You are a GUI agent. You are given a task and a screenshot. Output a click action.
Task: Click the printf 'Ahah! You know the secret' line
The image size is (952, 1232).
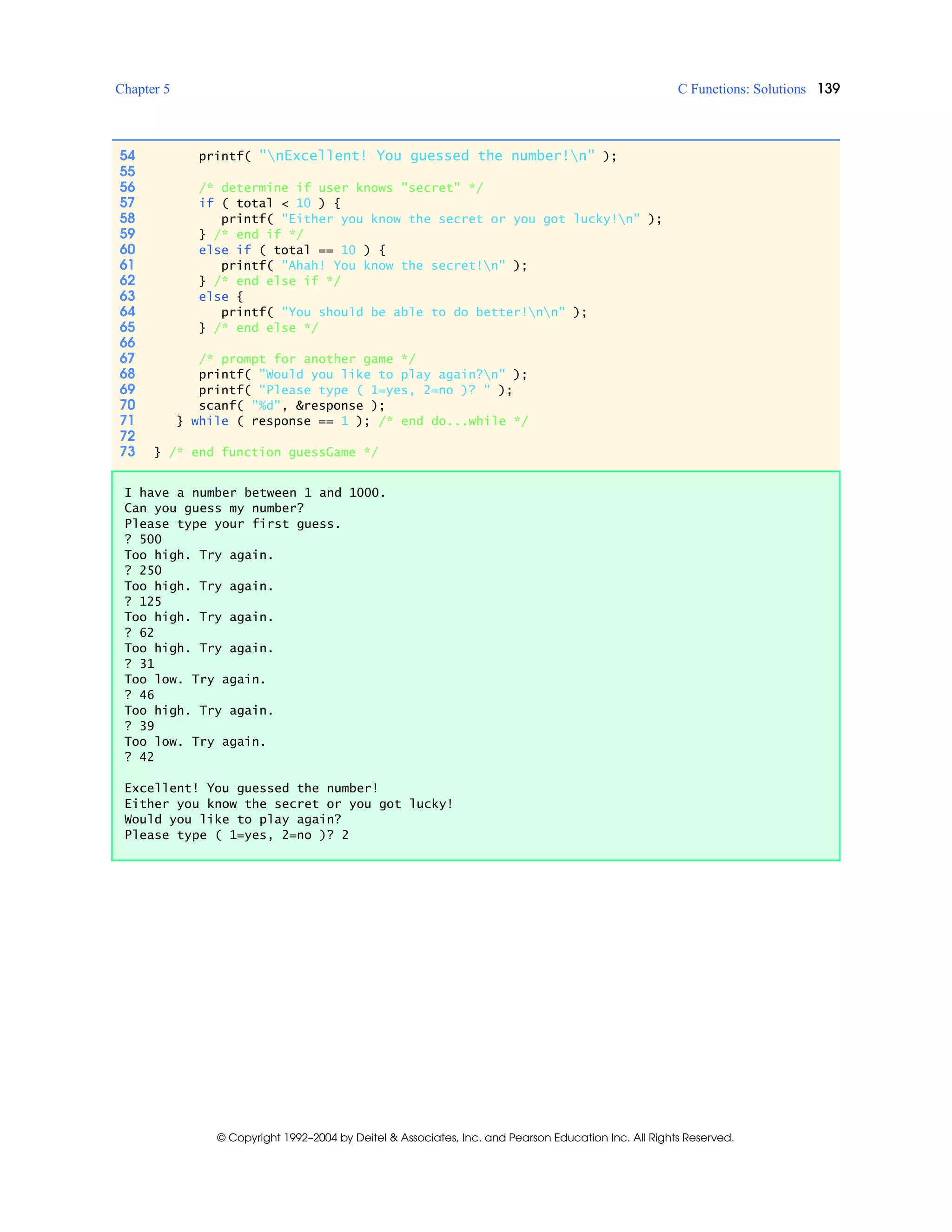pos(374,265)
